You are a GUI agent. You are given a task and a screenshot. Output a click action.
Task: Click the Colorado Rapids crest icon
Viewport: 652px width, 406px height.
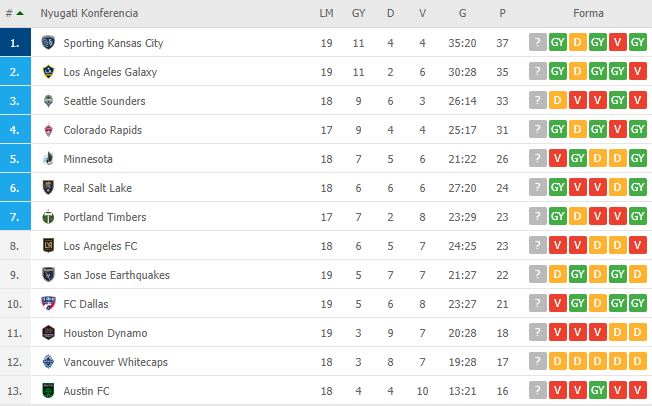coord(48,130)
